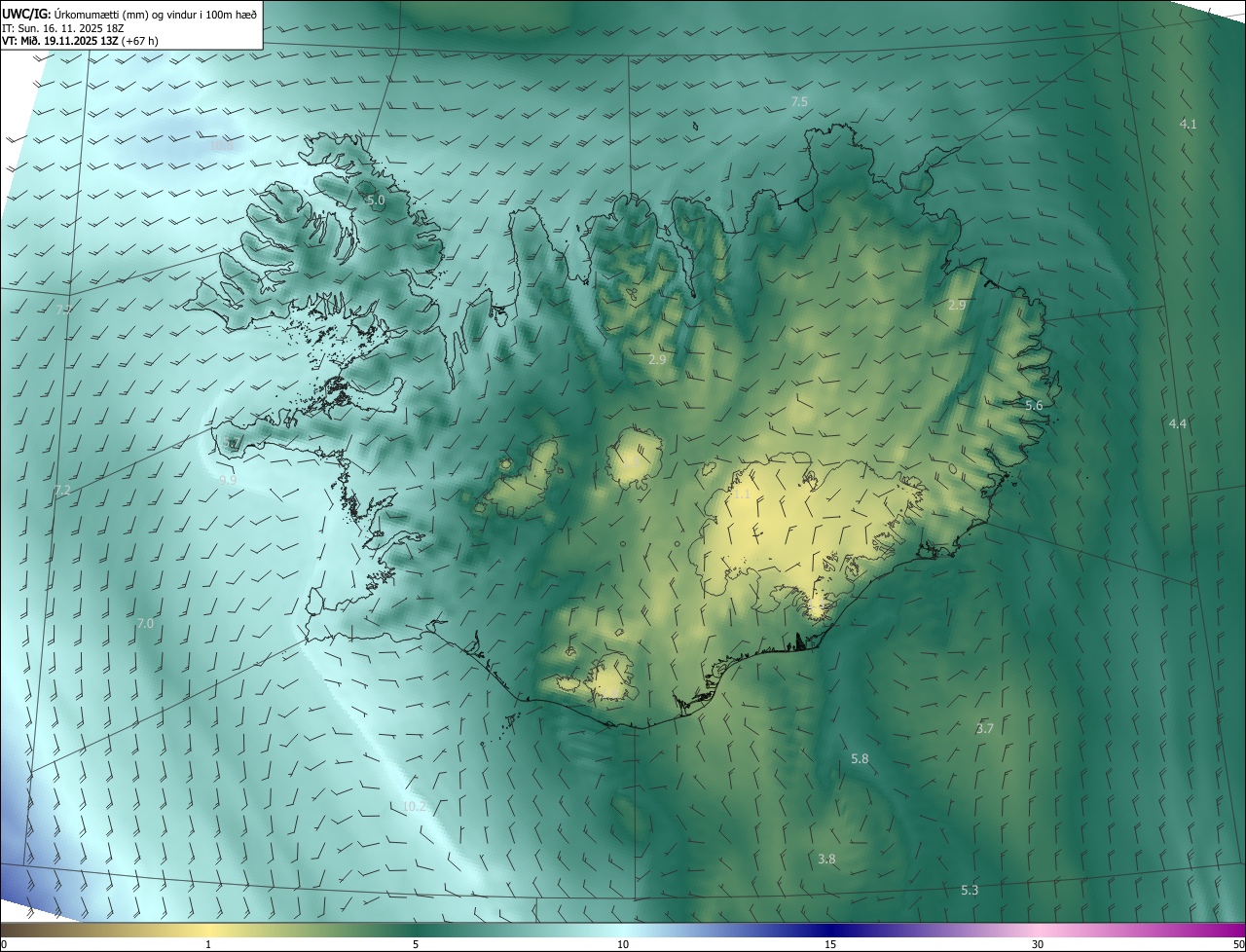Click the 30 tick on the color scale
The image size is (1246, 952).
pyautogui.click(x=1038, y=944)
